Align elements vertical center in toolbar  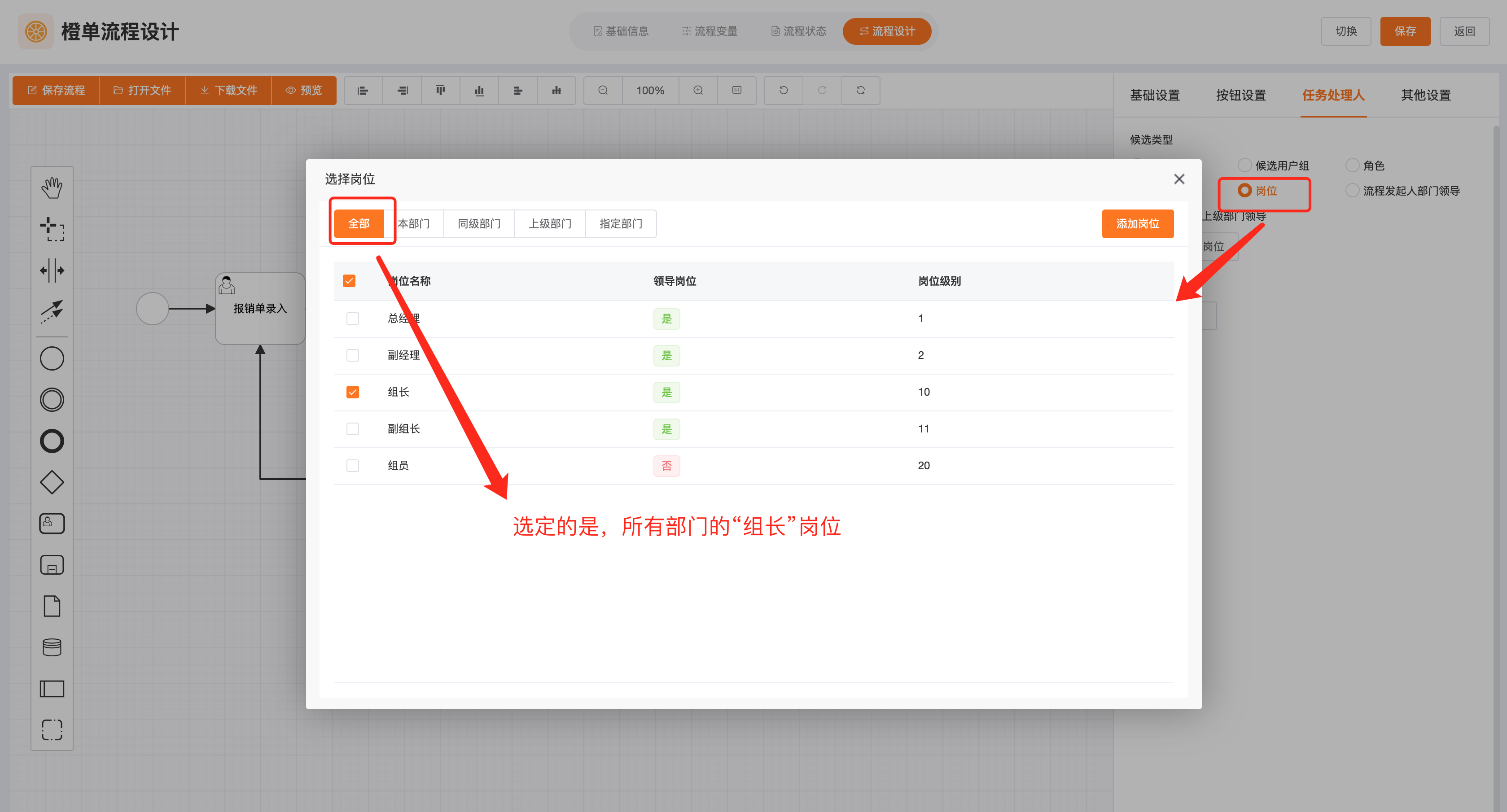click(x=556, y=90)
